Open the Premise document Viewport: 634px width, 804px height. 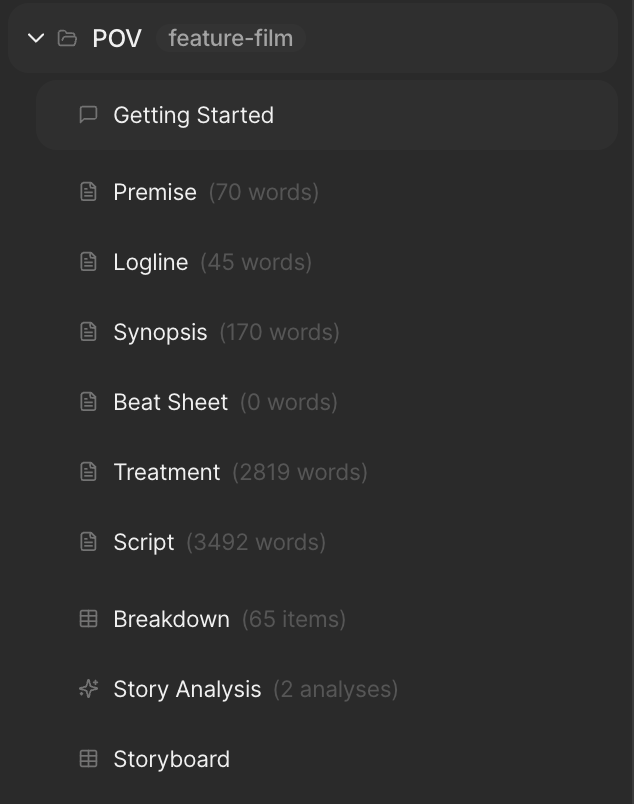[x=155, y=192]
